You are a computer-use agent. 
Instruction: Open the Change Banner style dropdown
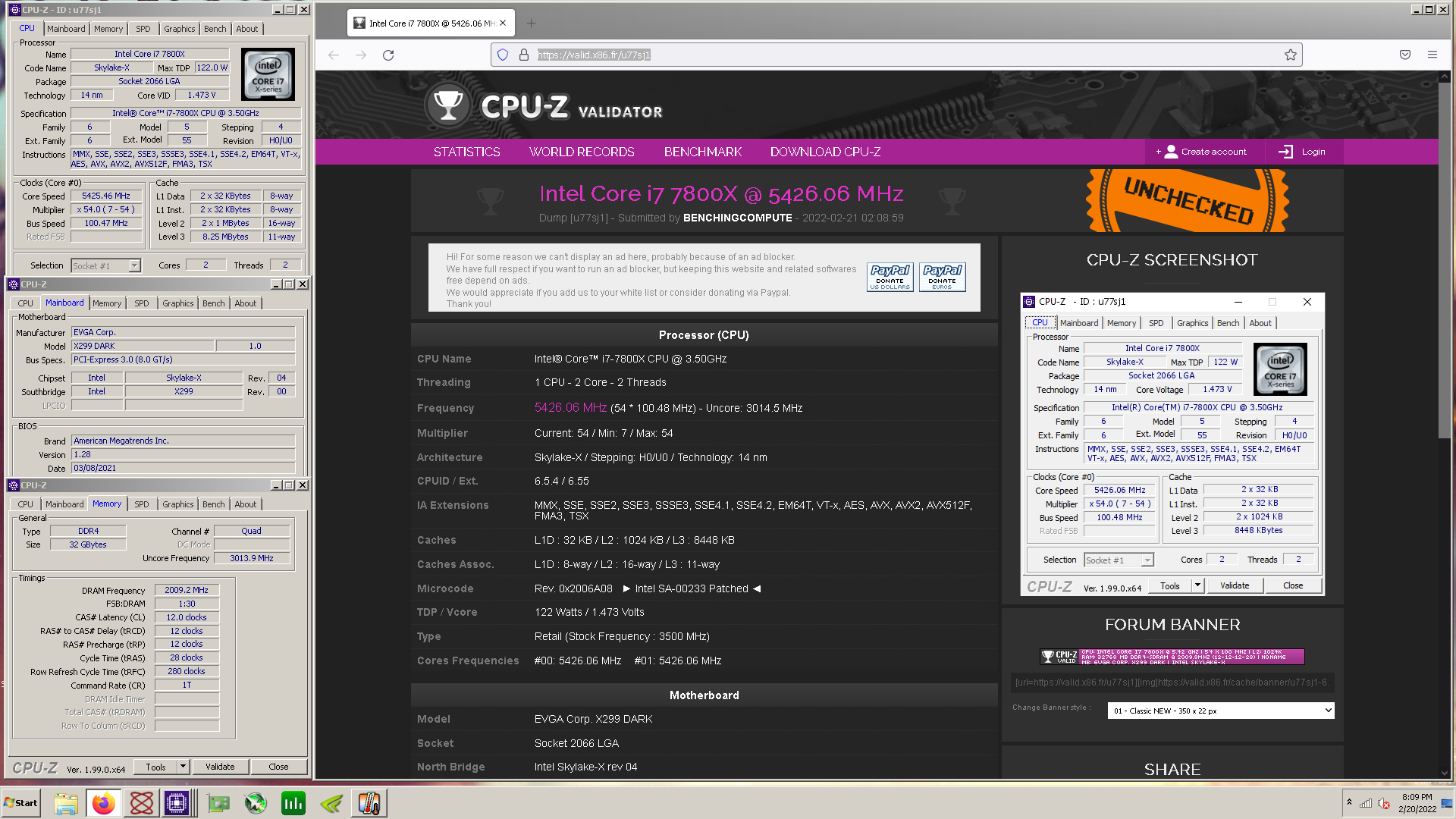pos(1221,711)
